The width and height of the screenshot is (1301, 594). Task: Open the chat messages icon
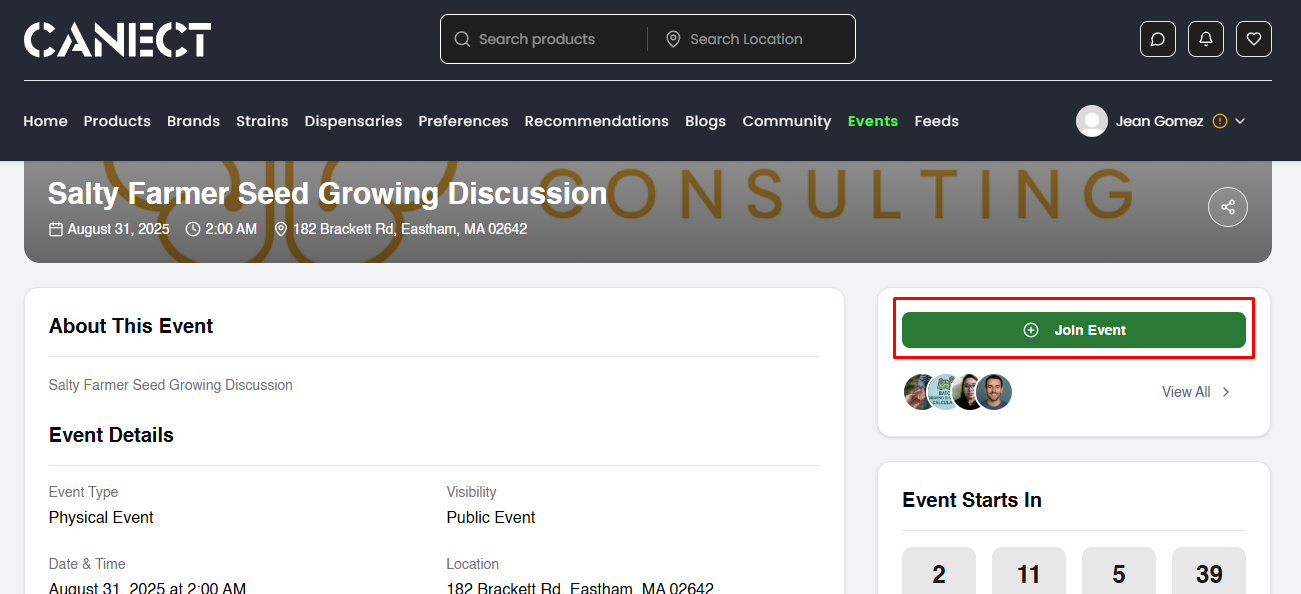pos(1157,39)
